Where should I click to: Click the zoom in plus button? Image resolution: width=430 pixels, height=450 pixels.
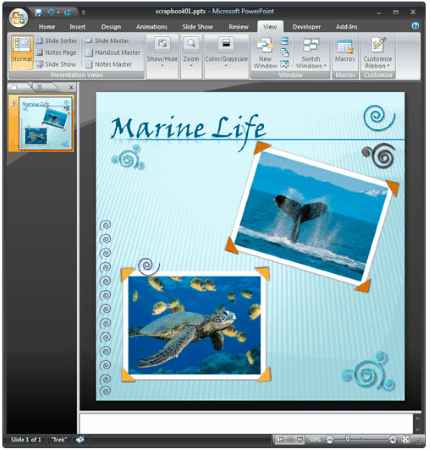click(x=393, y=440)
